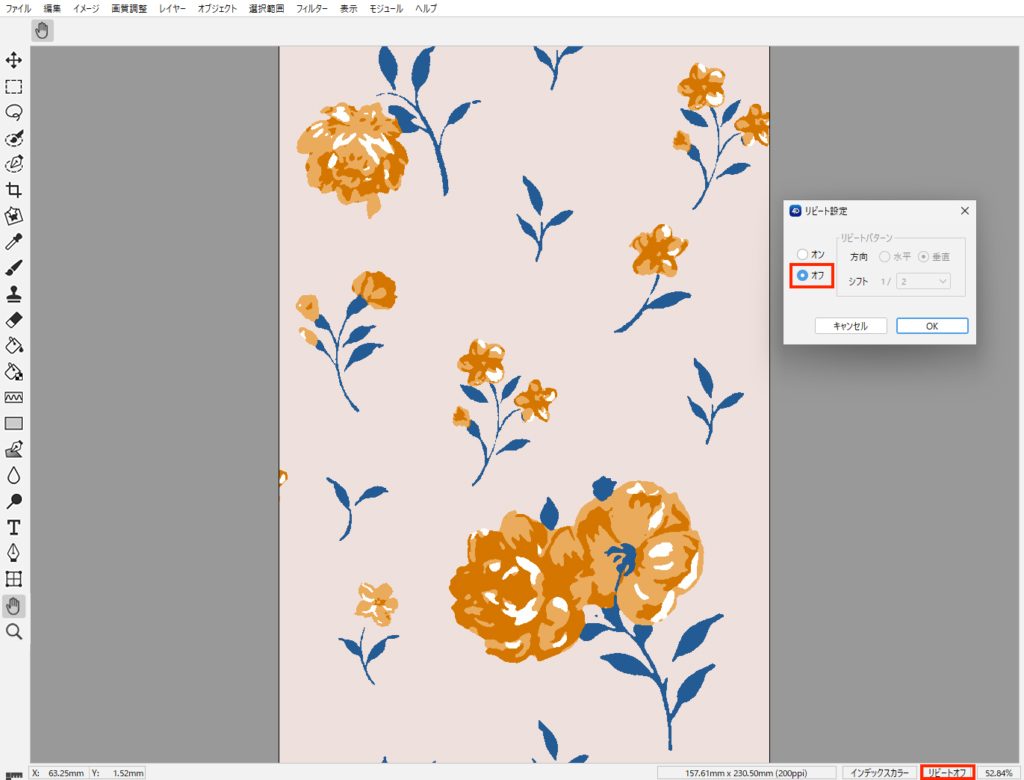The height and width of the screenshot is (780, 1024).
Task: Choose 水平 direction radio button
Action: tap(884, 257)
